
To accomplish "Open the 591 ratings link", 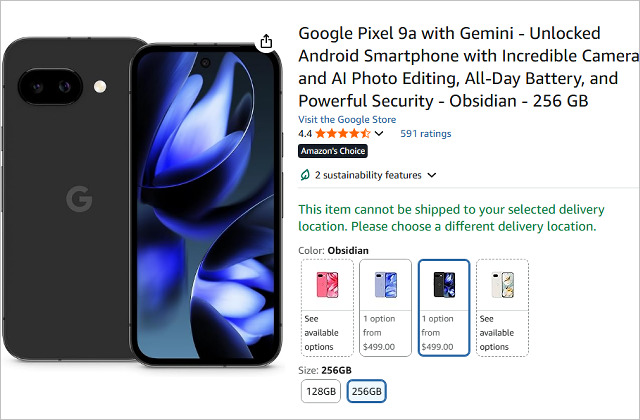I will (426, 133).
